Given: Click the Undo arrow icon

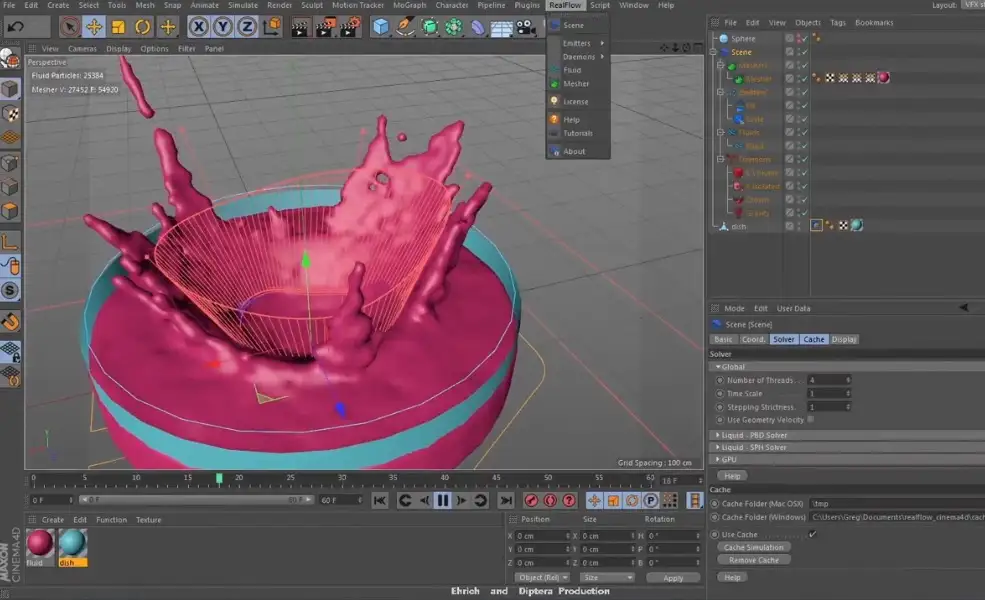Looking at the screenshot, I should (x=16, y=27).
